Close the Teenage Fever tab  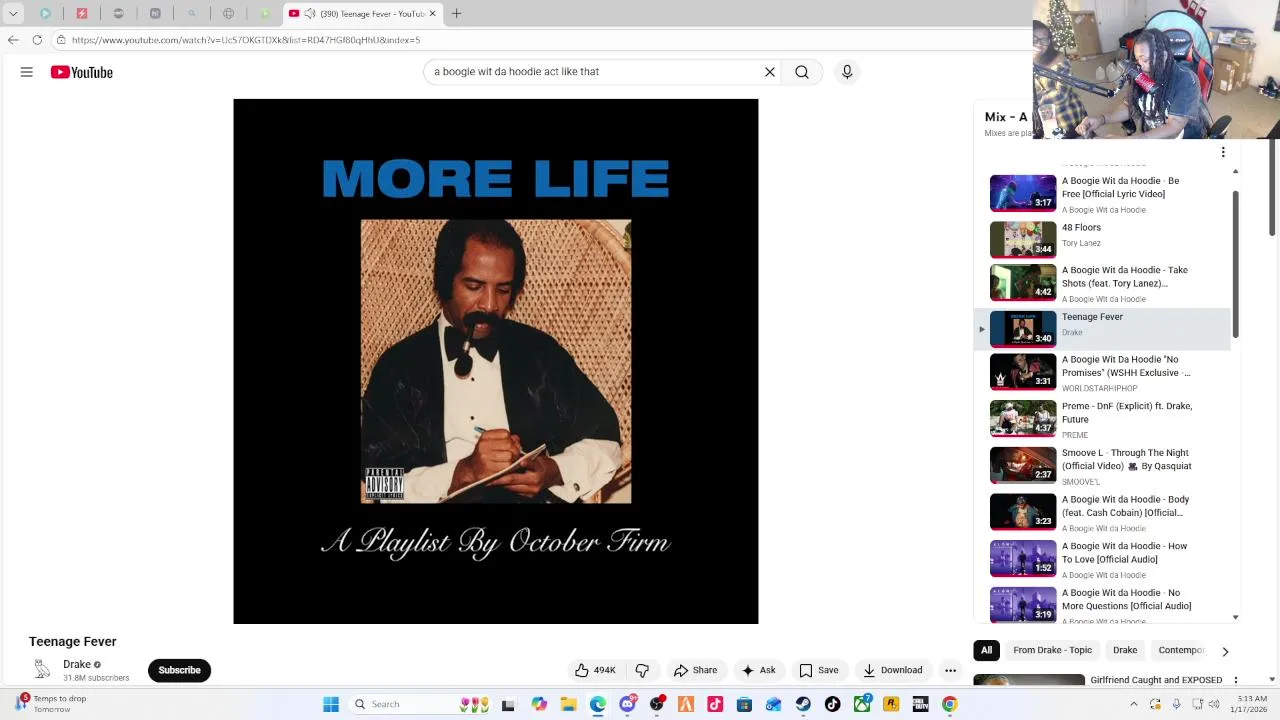pyautogui.click(x=433, y=14)
